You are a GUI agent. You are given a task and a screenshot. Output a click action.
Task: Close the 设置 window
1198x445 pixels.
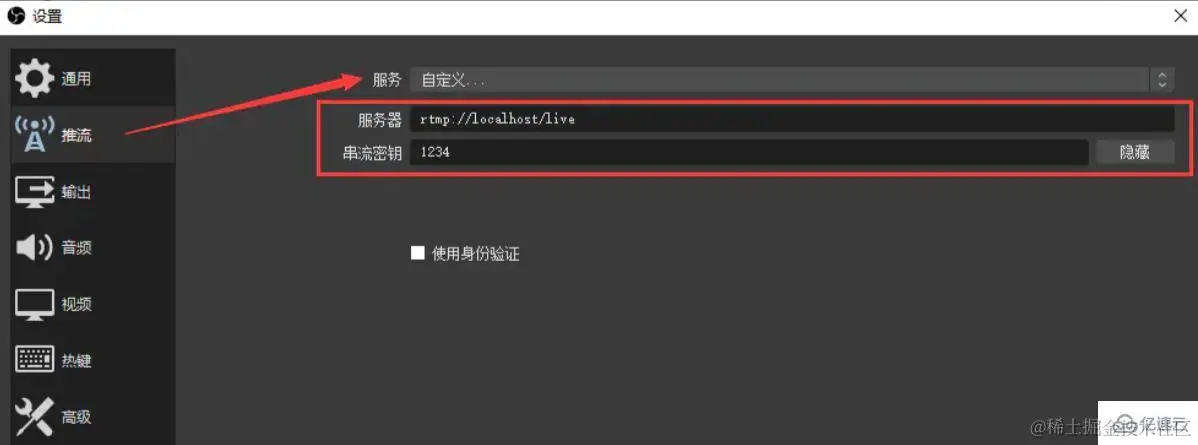click(x=1180, y=16)
